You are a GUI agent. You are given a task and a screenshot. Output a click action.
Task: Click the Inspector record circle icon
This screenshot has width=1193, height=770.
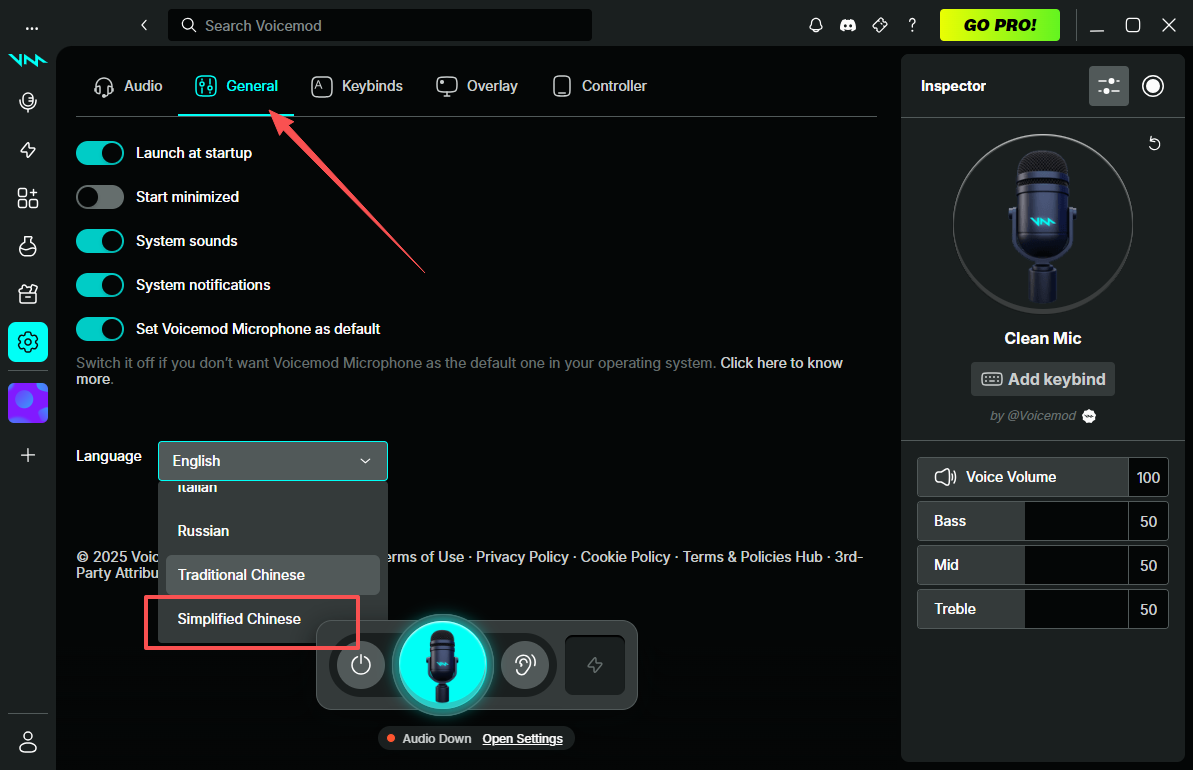(x=1153, y=86)
